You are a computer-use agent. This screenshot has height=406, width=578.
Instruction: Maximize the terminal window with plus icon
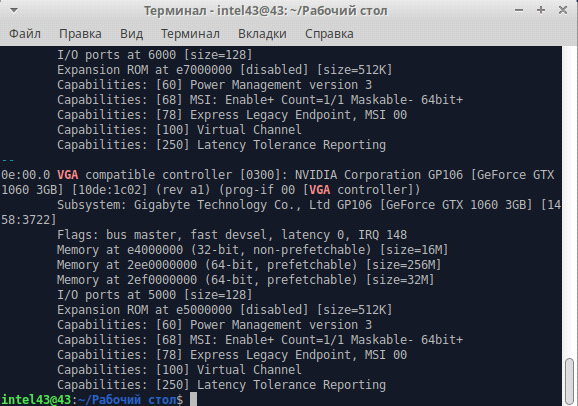tap(541, 10)
